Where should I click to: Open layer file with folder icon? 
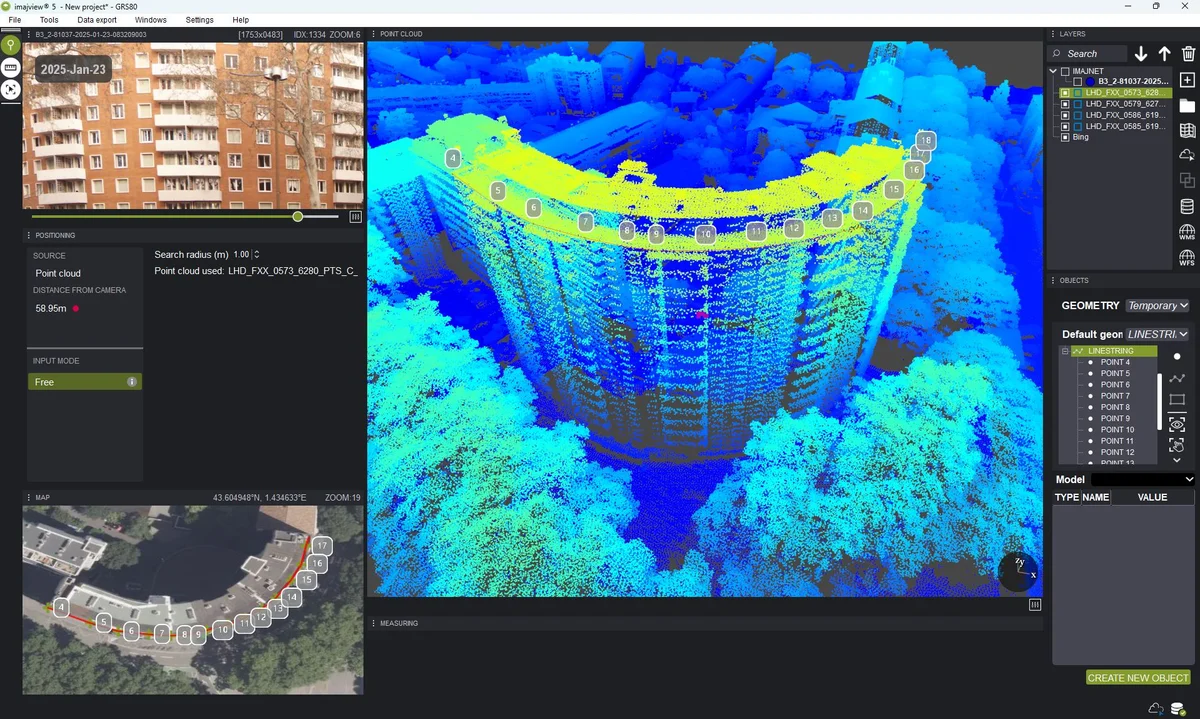1187,105
